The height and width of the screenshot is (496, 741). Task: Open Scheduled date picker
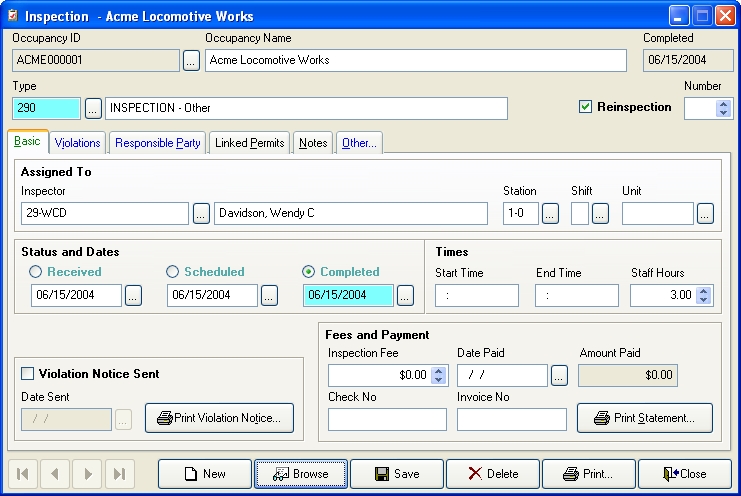269,296
